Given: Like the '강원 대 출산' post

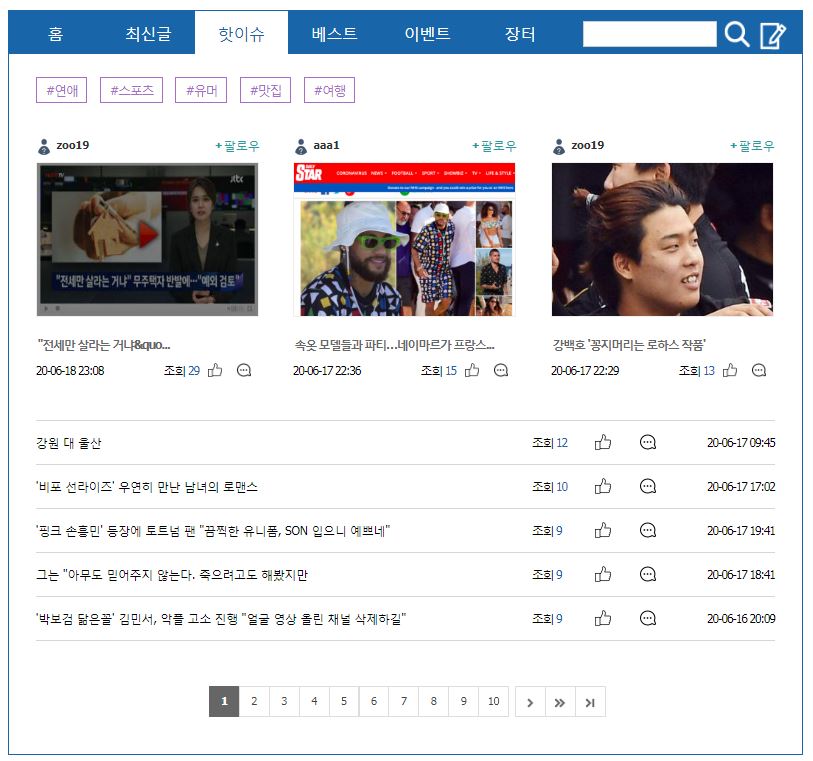Looking at the screenshot, I should pyautogui.click(x=603, y=443).
